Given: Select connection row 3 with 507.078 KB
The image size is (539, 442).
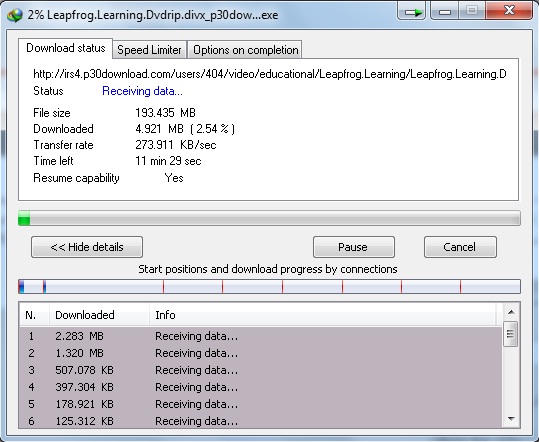Looking at the screenshot, I should coord(261,370).
